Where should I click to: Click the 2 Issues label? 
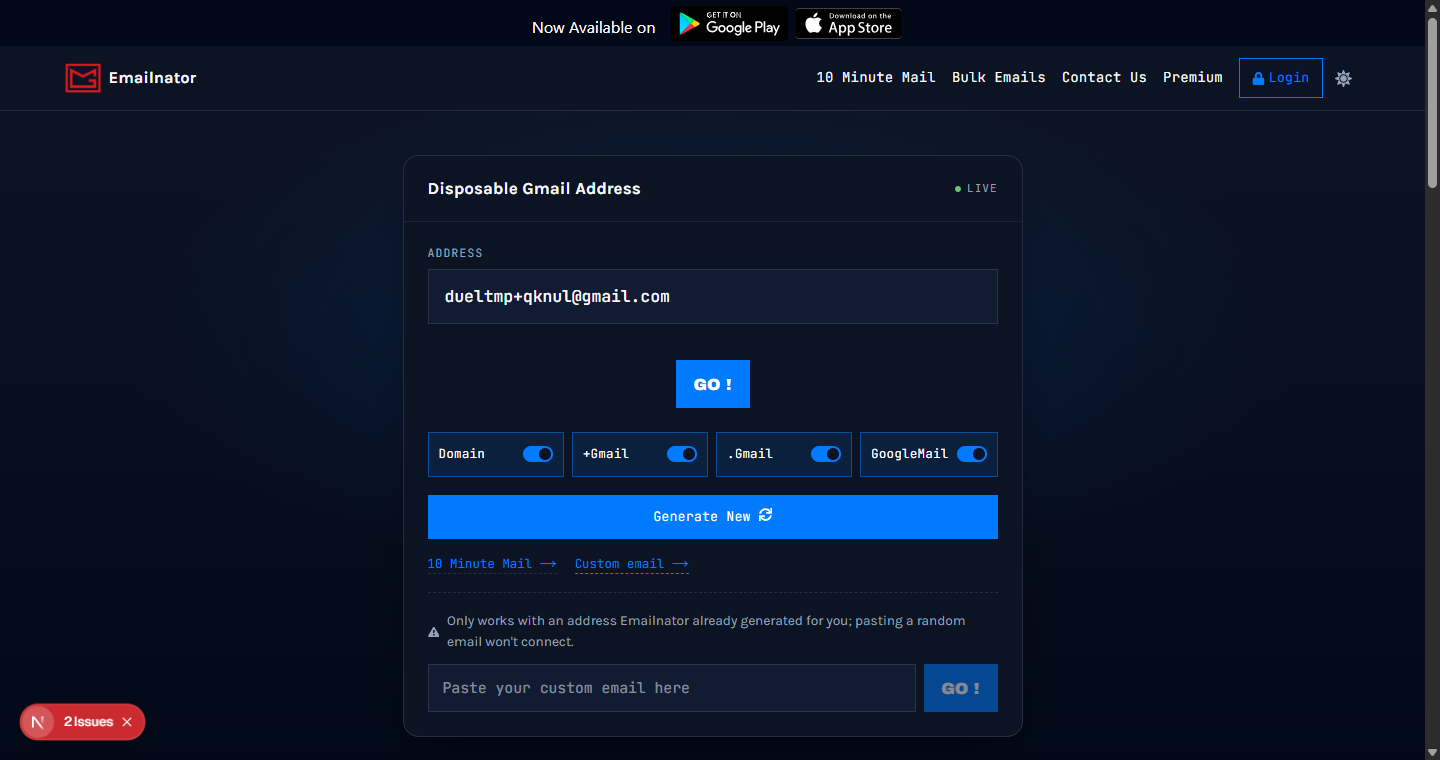[88, 722]
